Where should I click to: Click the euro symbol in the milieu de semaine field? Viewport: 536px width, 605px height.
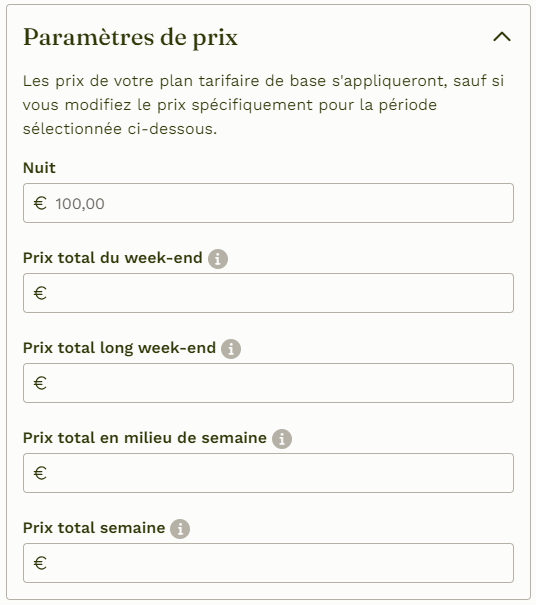pyautogui.click(x=40, y=473)
